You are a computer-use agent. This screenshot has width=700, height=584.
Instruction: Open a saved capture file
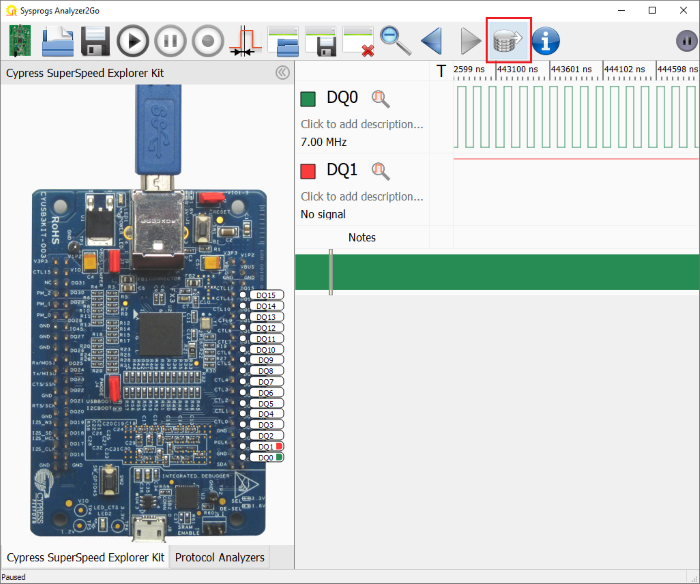(x=58, y=41)
